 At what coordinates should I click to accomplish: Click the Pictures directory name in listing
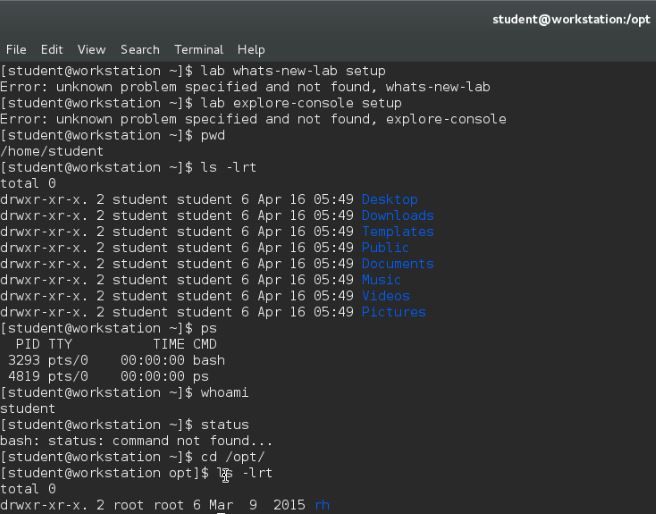[x=393, y=312]
